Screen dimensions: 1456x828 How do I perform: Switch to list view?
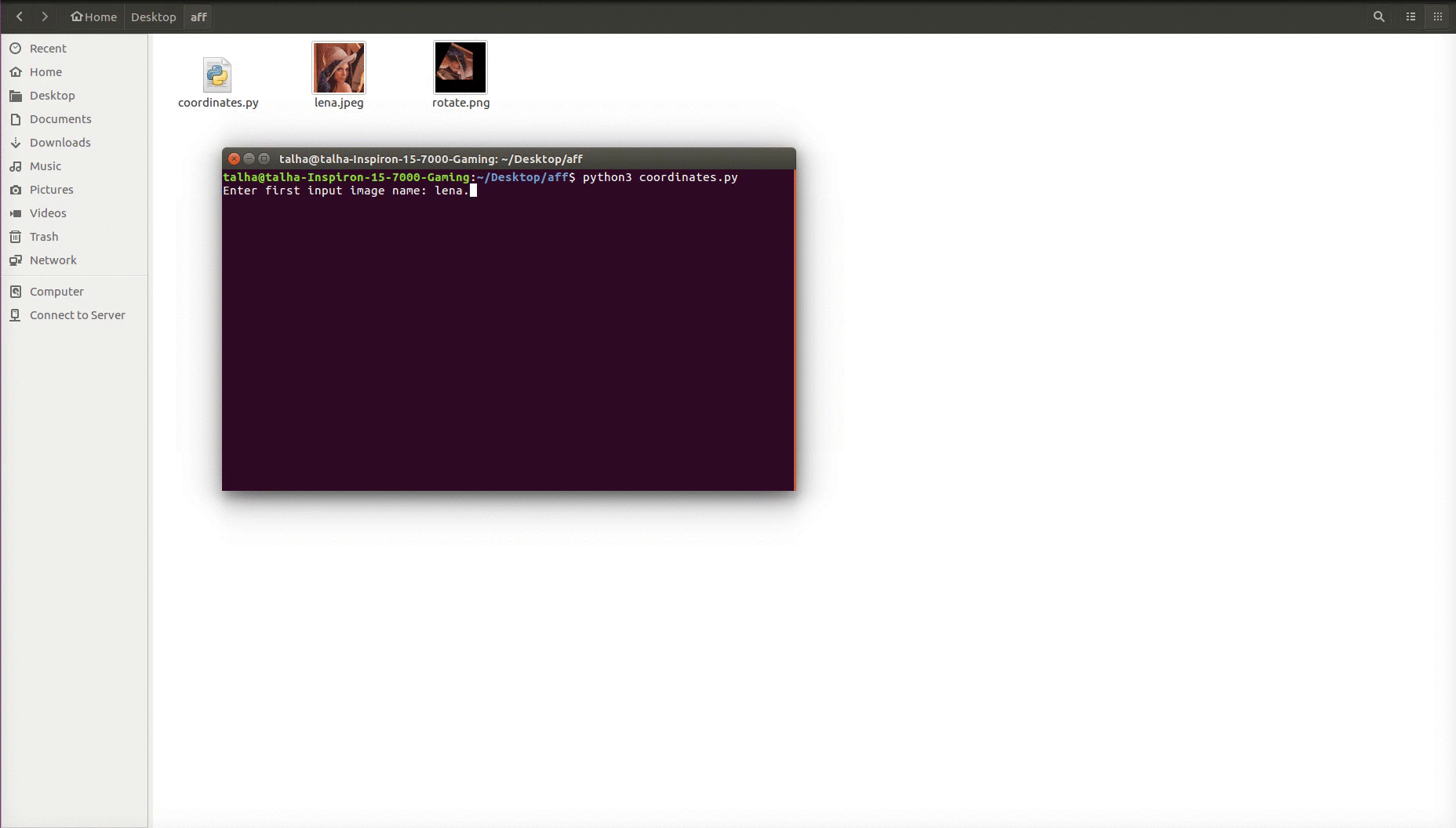1410,16
